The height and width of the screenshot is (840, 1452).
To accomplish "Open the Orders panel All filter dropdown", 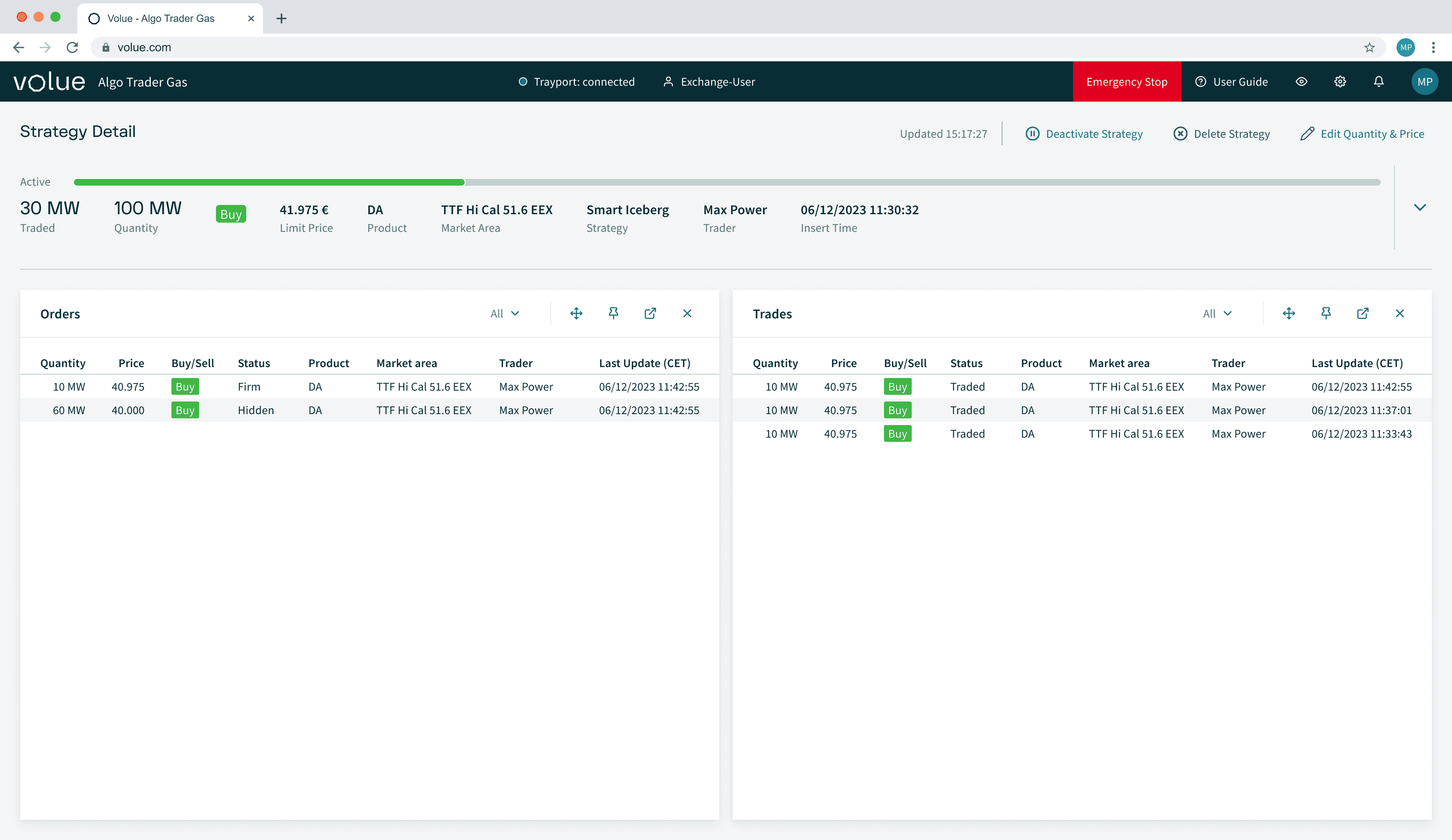I will point(505,313).
